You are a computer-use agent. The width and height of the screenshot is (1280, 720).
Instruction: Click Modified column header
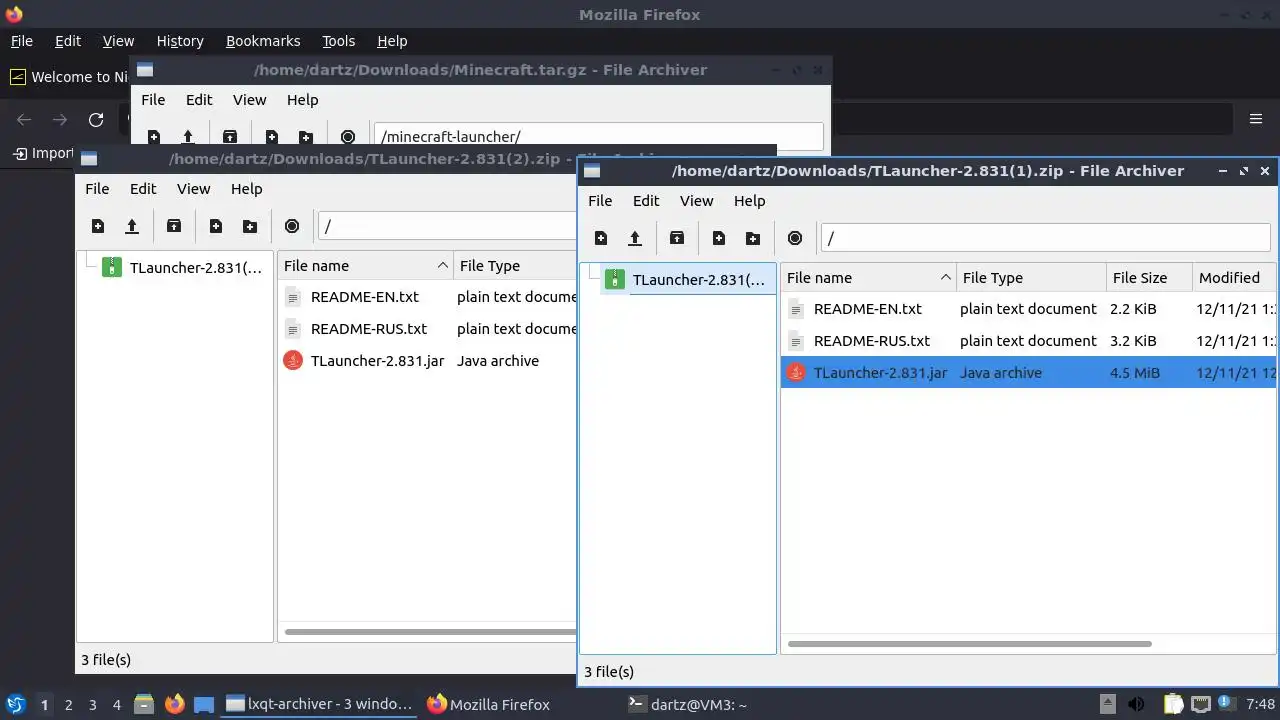1234,278
